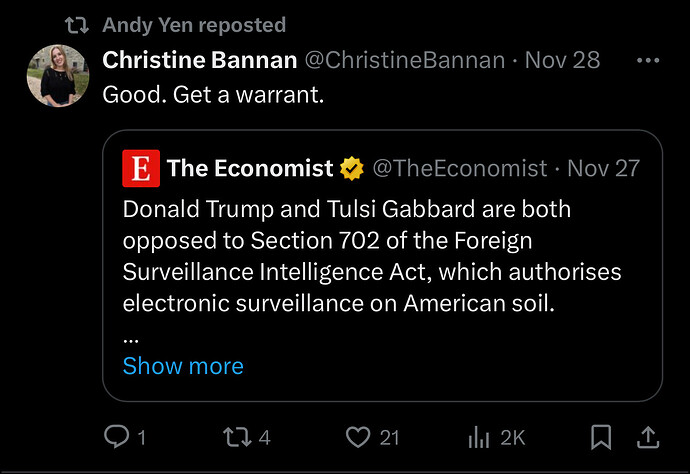
Task: Open the three-dot more options menu
Action: (x=648, y=60)
